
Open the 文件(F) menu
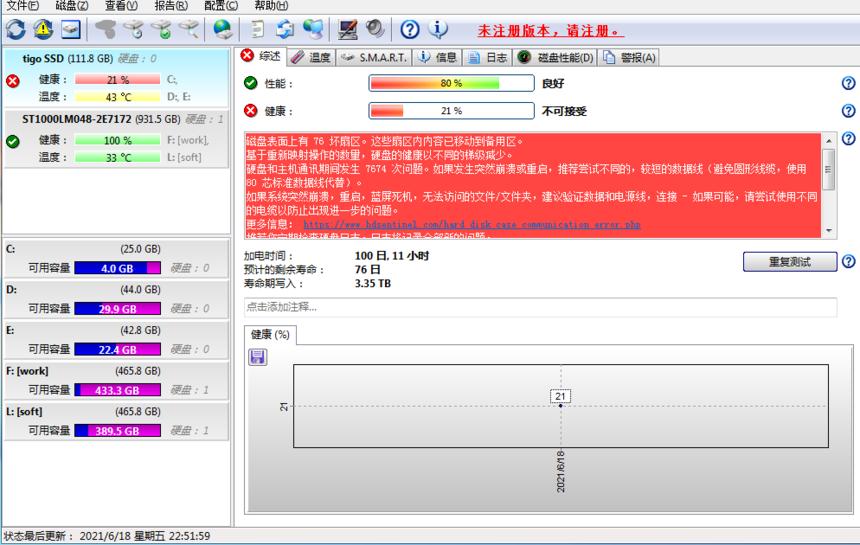click(22, 5)
